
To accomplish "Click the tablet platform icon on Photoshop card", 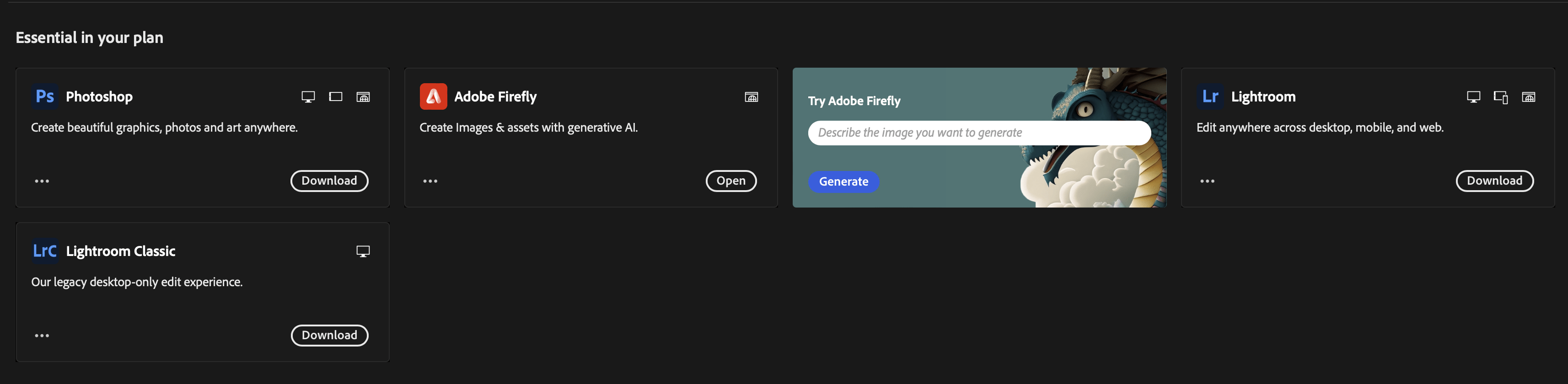I will [335, 97].
